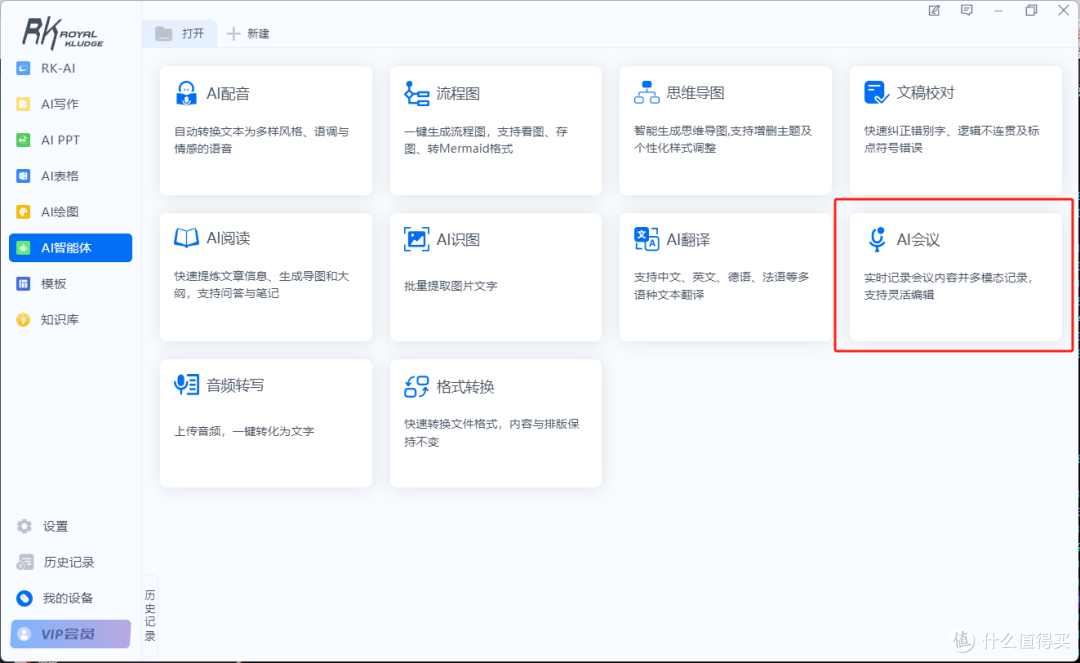Click the RK-AI sidebar icon
Image resolution: width=1080 pixels, height=663 pixels.
[23, 68]
